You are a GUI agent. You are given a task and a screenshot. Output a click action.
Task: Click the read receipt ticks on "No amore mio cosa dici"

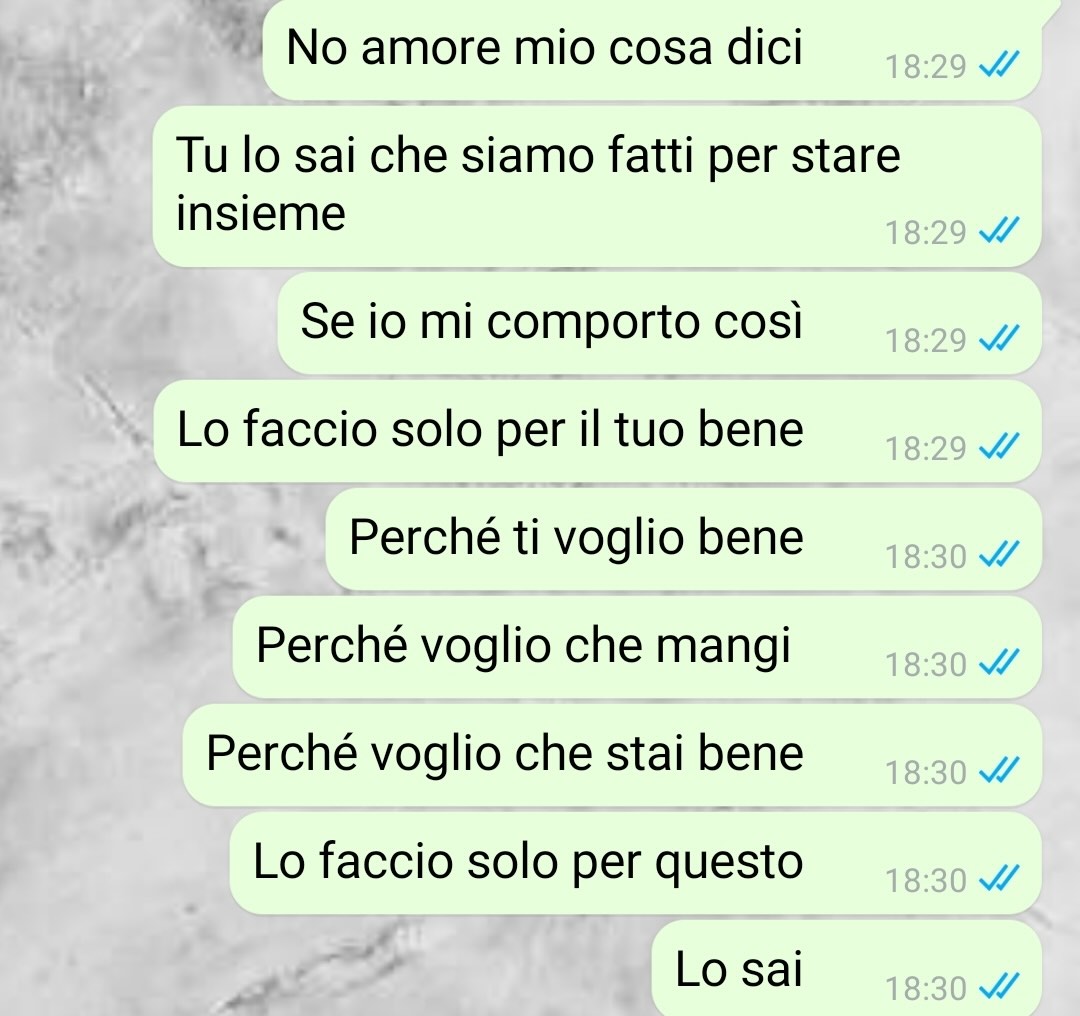pos(998,65)
